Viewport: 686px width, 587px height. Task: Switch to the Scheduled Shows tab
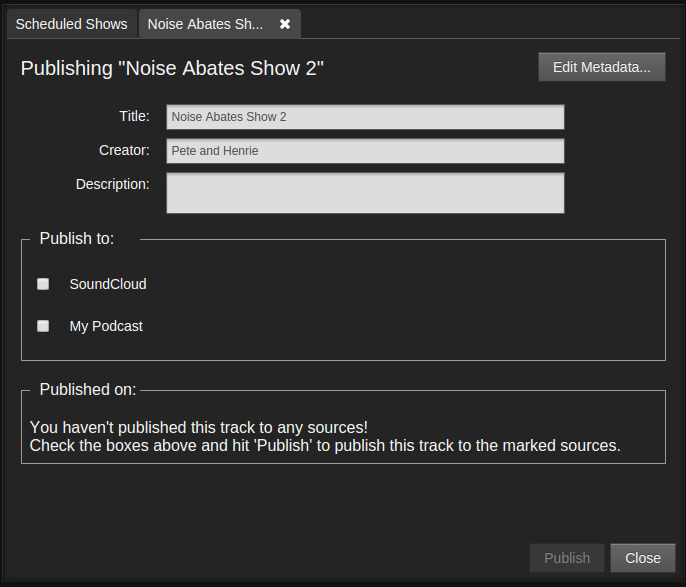pyautogui.click(x=71, y=24)
